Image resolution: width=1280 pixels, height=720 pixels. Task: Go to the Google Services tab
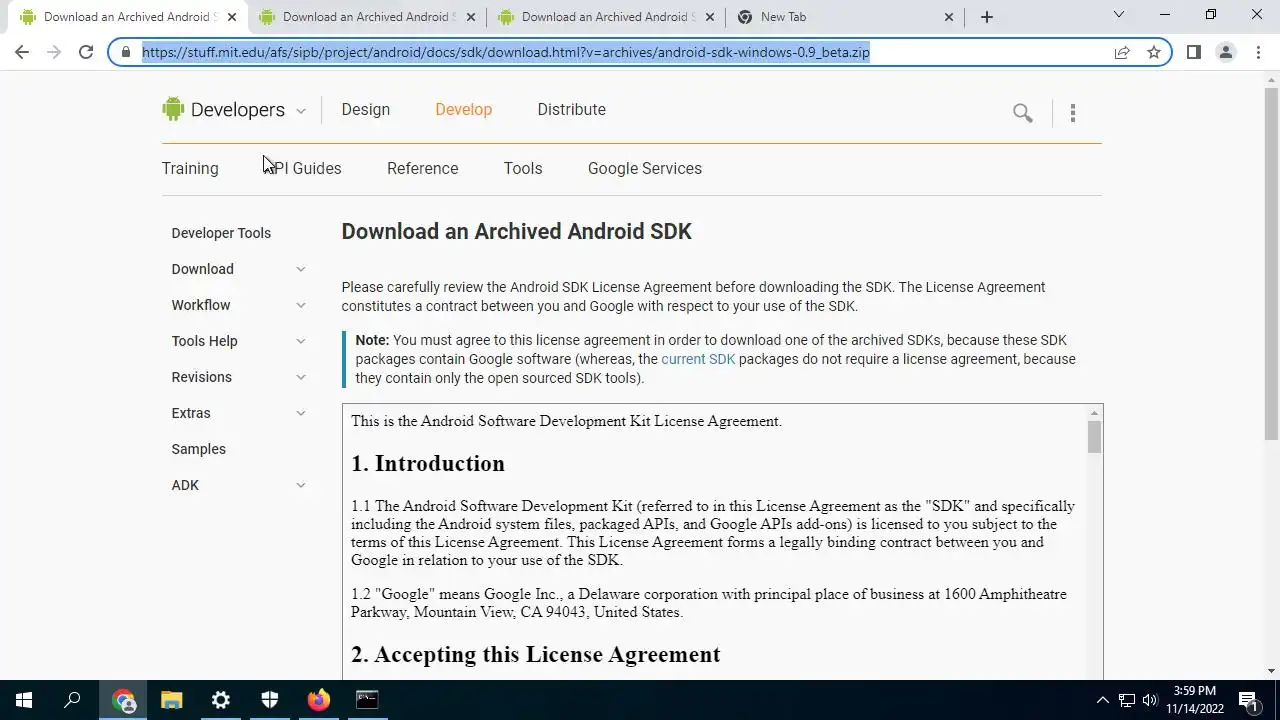[x=645, y=168]
